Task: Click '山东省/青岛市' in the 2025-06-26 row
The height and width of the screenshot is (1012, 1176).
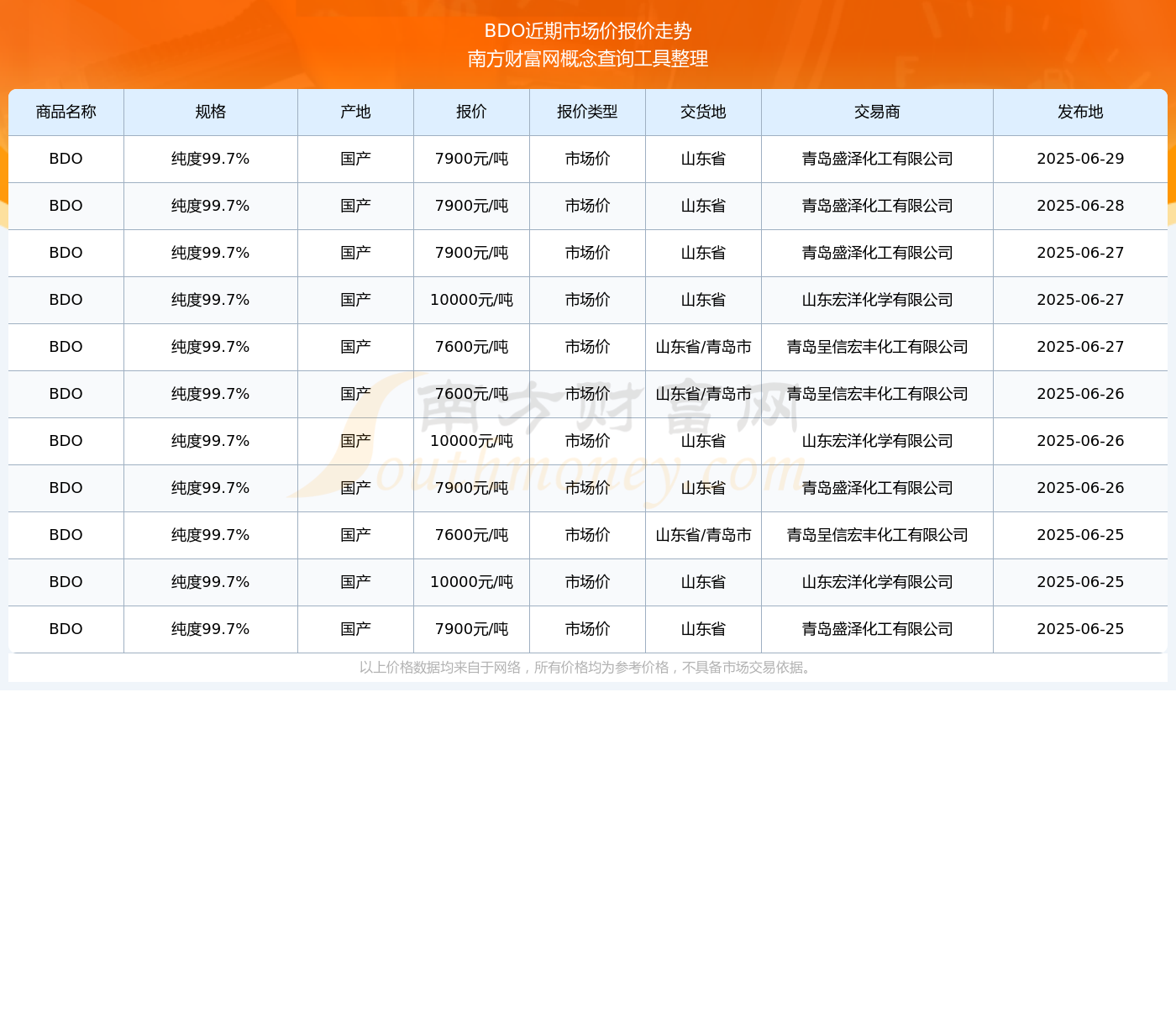Action: (704, 394)
